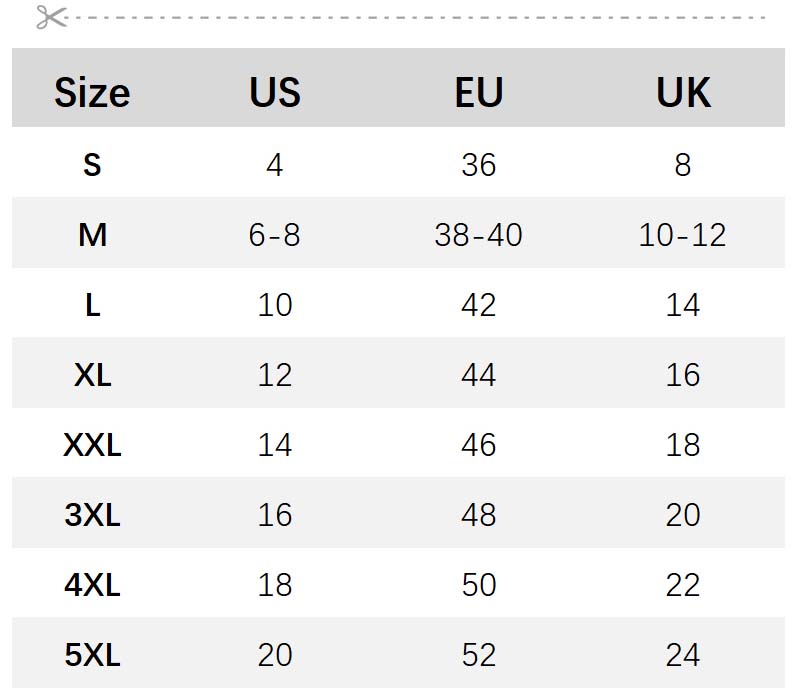The width and height of the screenshot is (800, 698).
Task: Click the M size row label
Action: (x=92, y=235)
